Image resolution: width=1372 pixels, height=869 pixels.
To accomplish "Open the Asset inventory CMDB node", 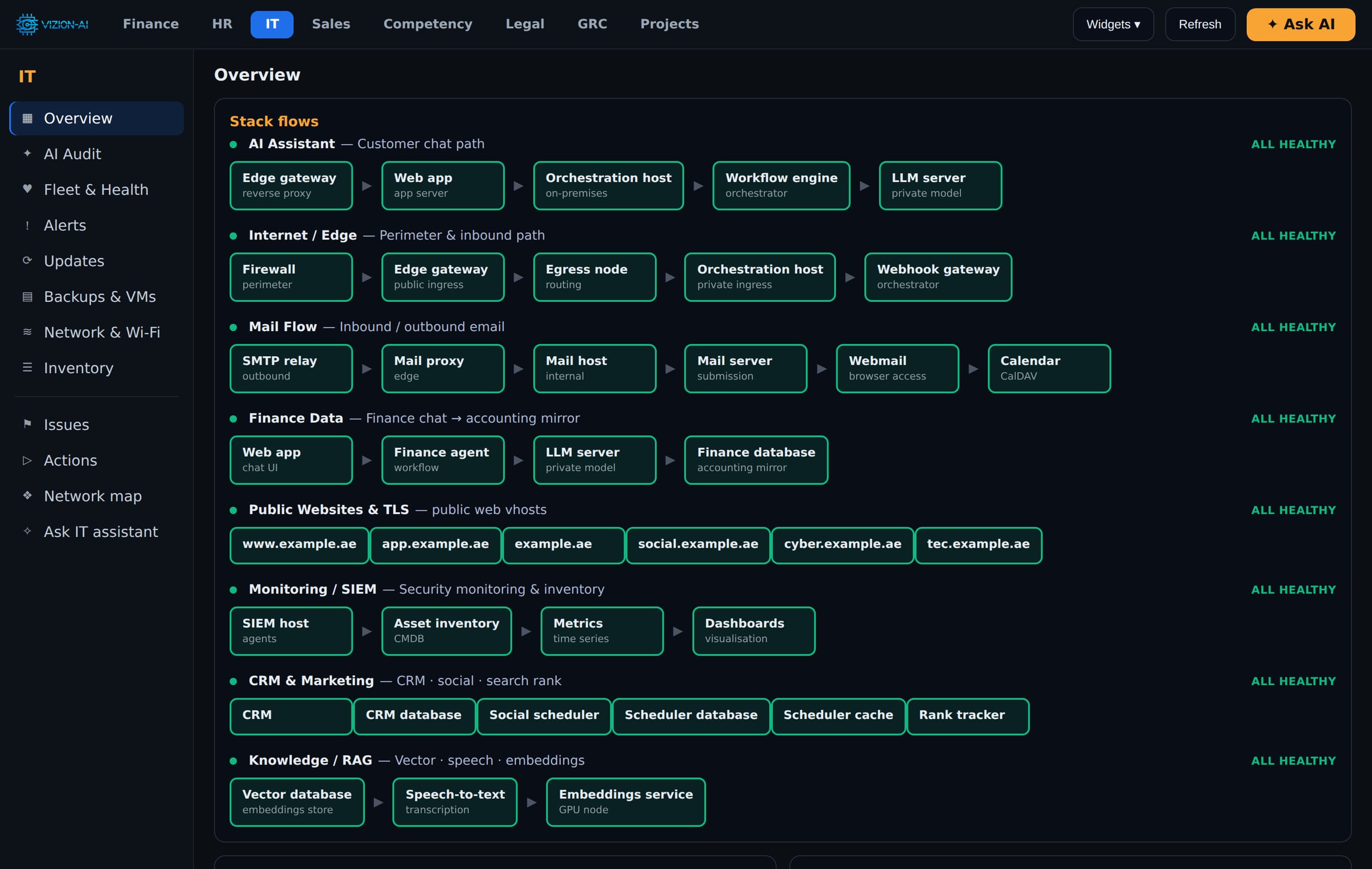I will (446, 631).
